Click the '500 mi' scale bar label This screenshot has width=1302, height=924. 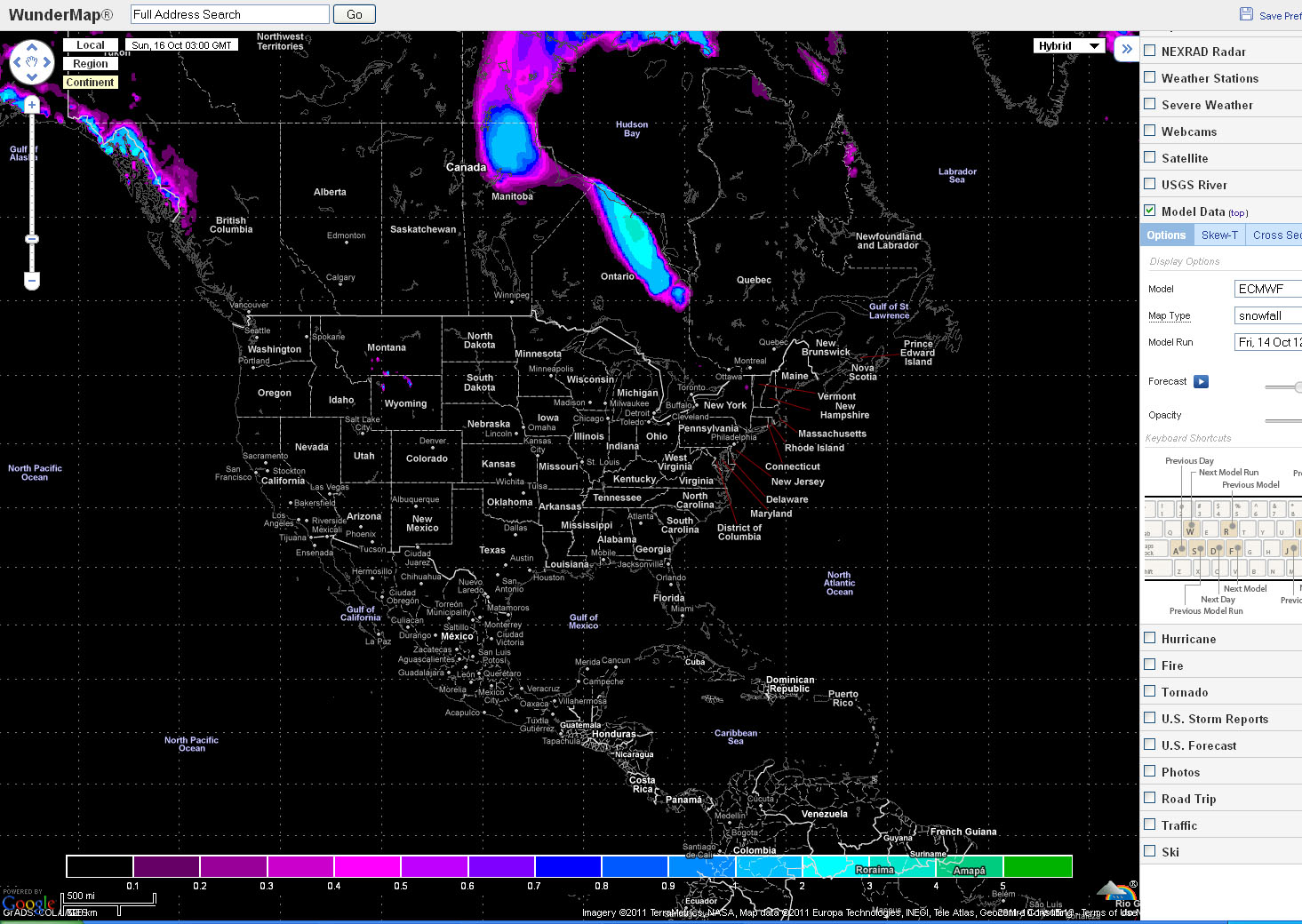coord(81,896)
